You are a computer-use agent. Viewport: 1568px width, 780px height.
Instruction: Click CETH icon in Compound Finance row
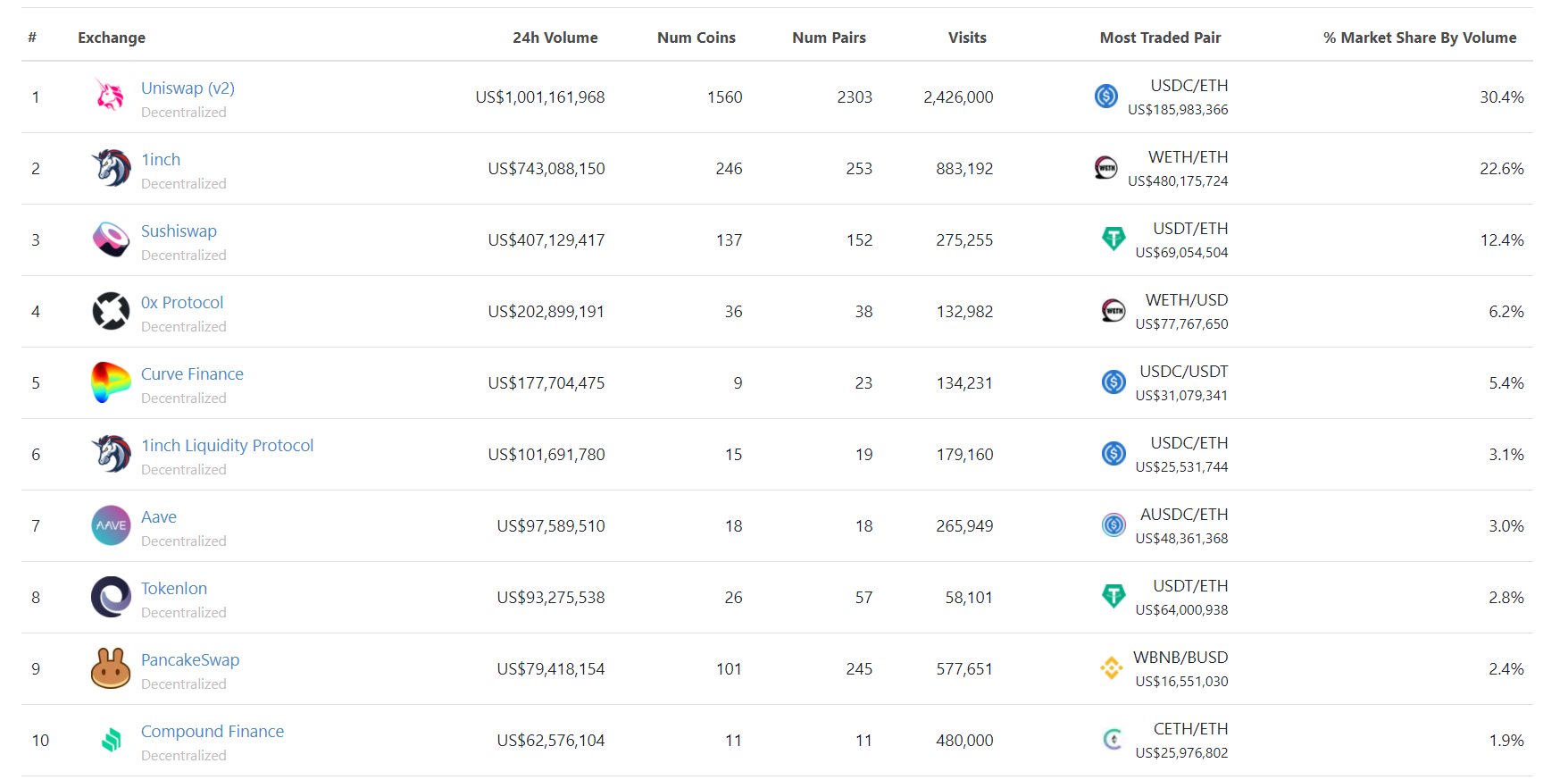tap(1113, 739)
